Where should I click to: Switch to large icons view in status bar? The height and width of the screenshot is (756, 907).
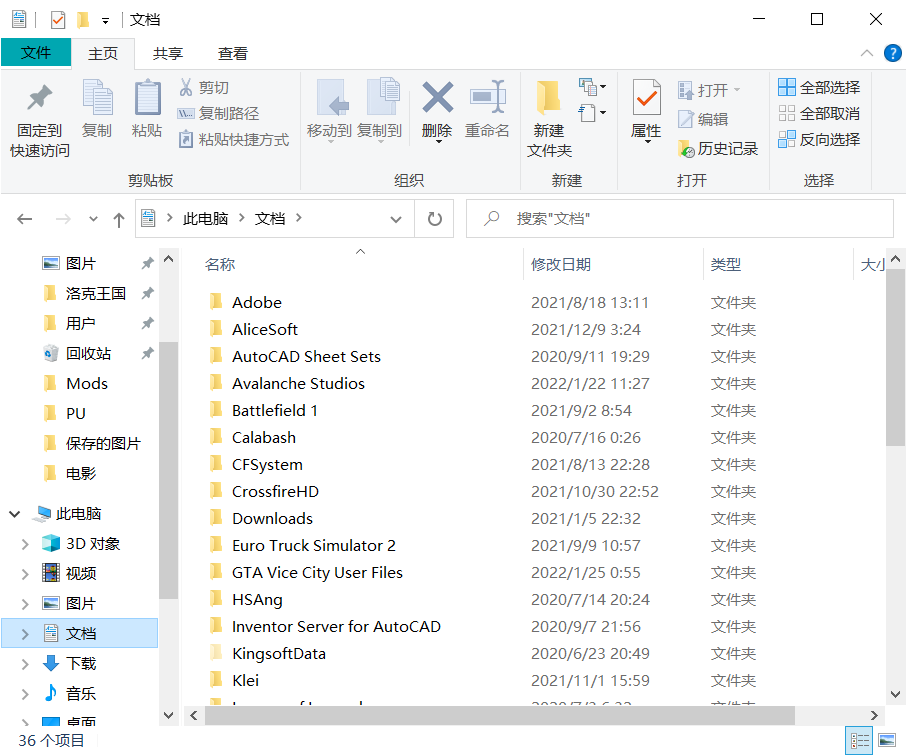point(886,741)
